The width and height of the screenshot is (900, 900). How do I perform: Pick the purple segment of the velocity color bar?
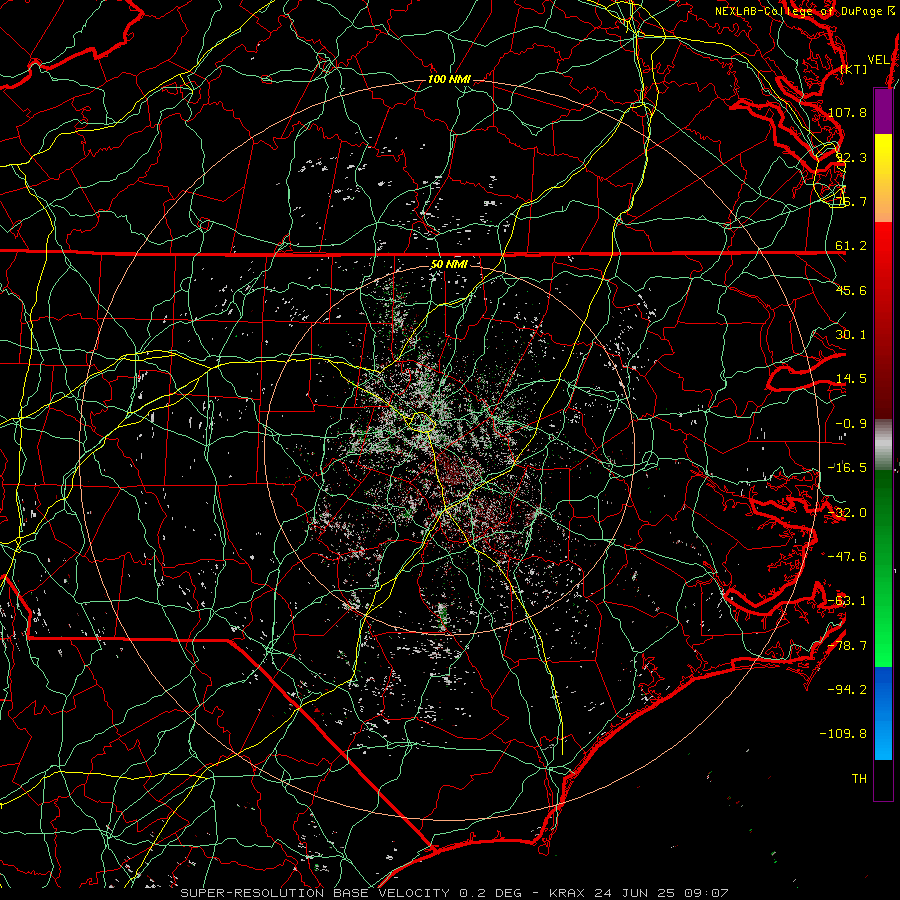point(883,111)
